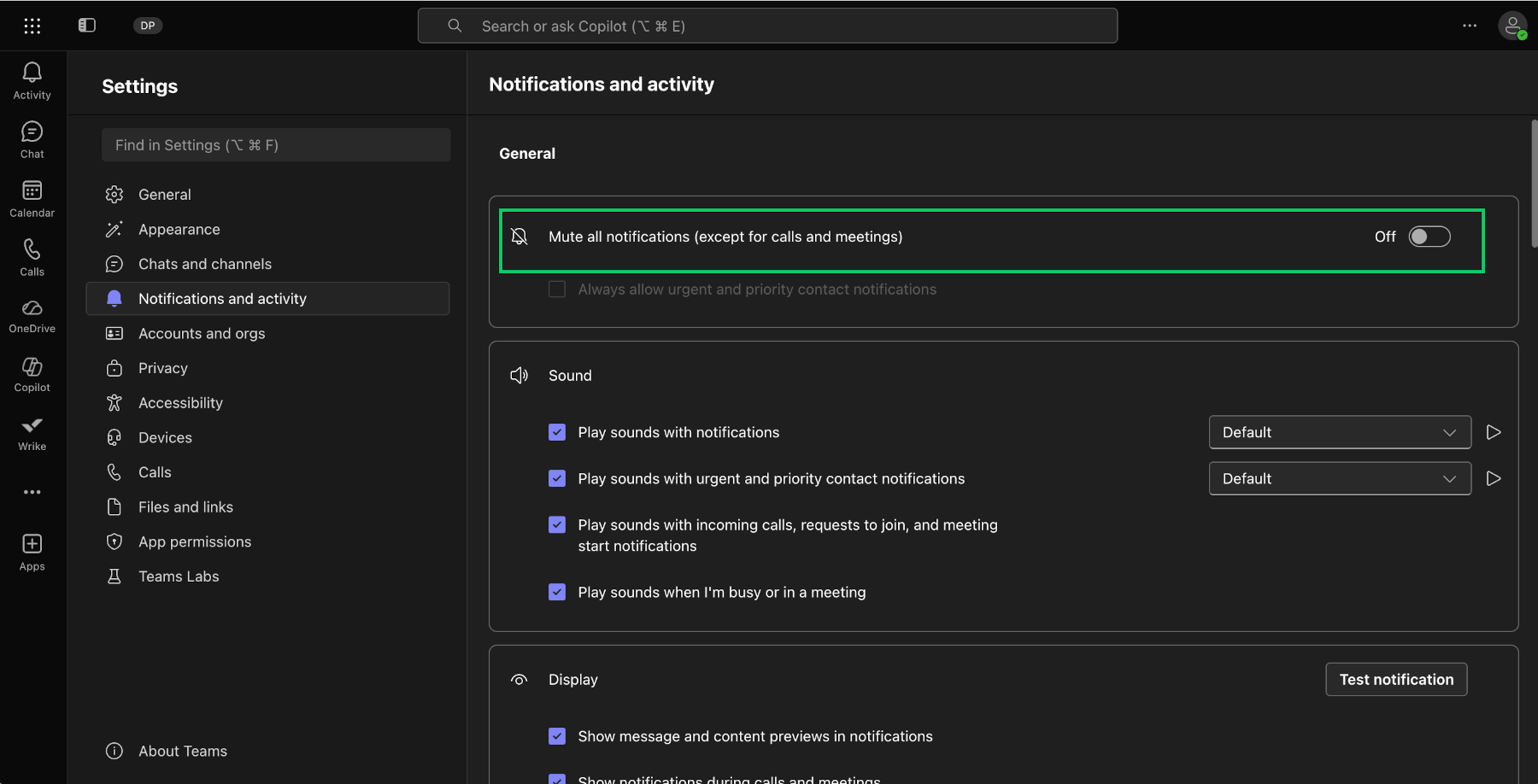Play the urgent and priority contact sound preview
The height and width of the screenshot is (784, 1538).
[x=1494, y=478]
